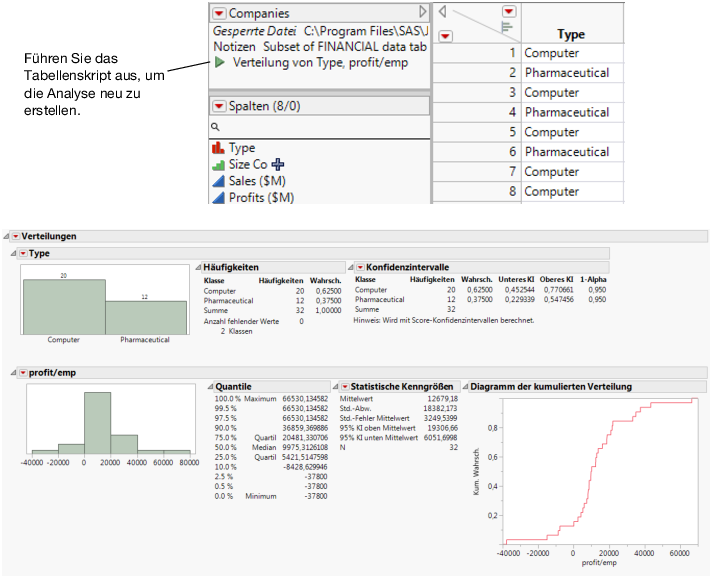Open the Type red triangle menu
Screen dimensions: 712x578
23,253
